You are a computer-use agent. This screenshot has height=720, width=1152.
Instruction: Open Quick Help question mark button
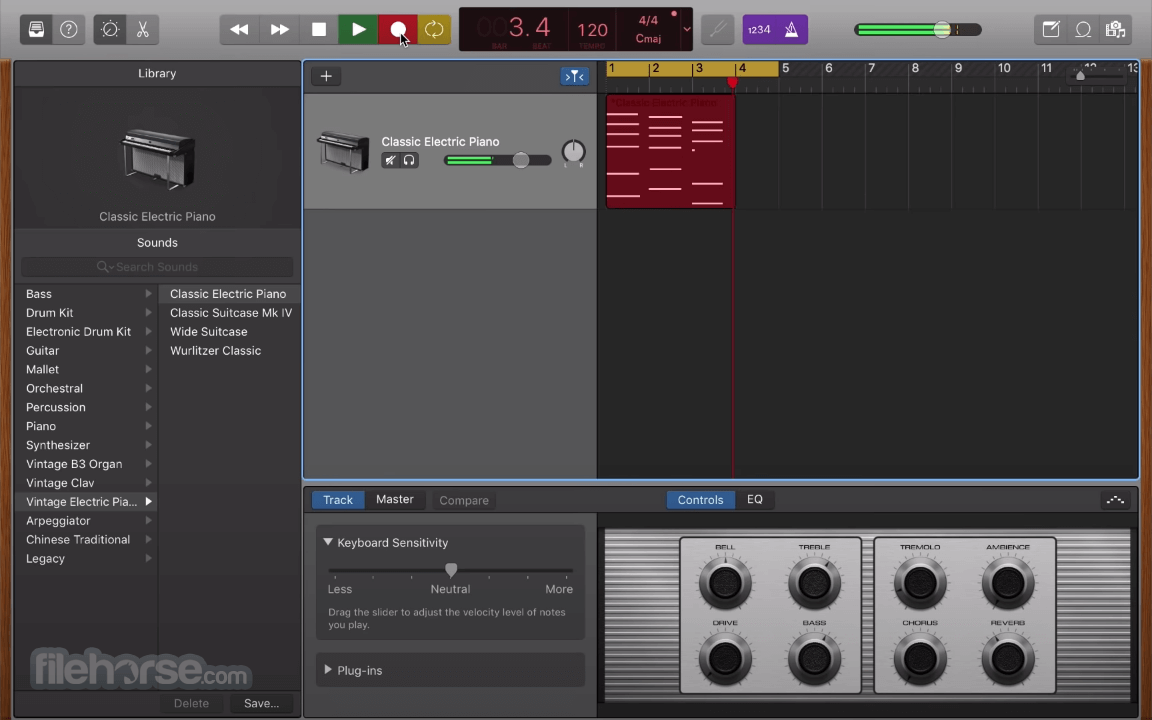click(68, 29)
